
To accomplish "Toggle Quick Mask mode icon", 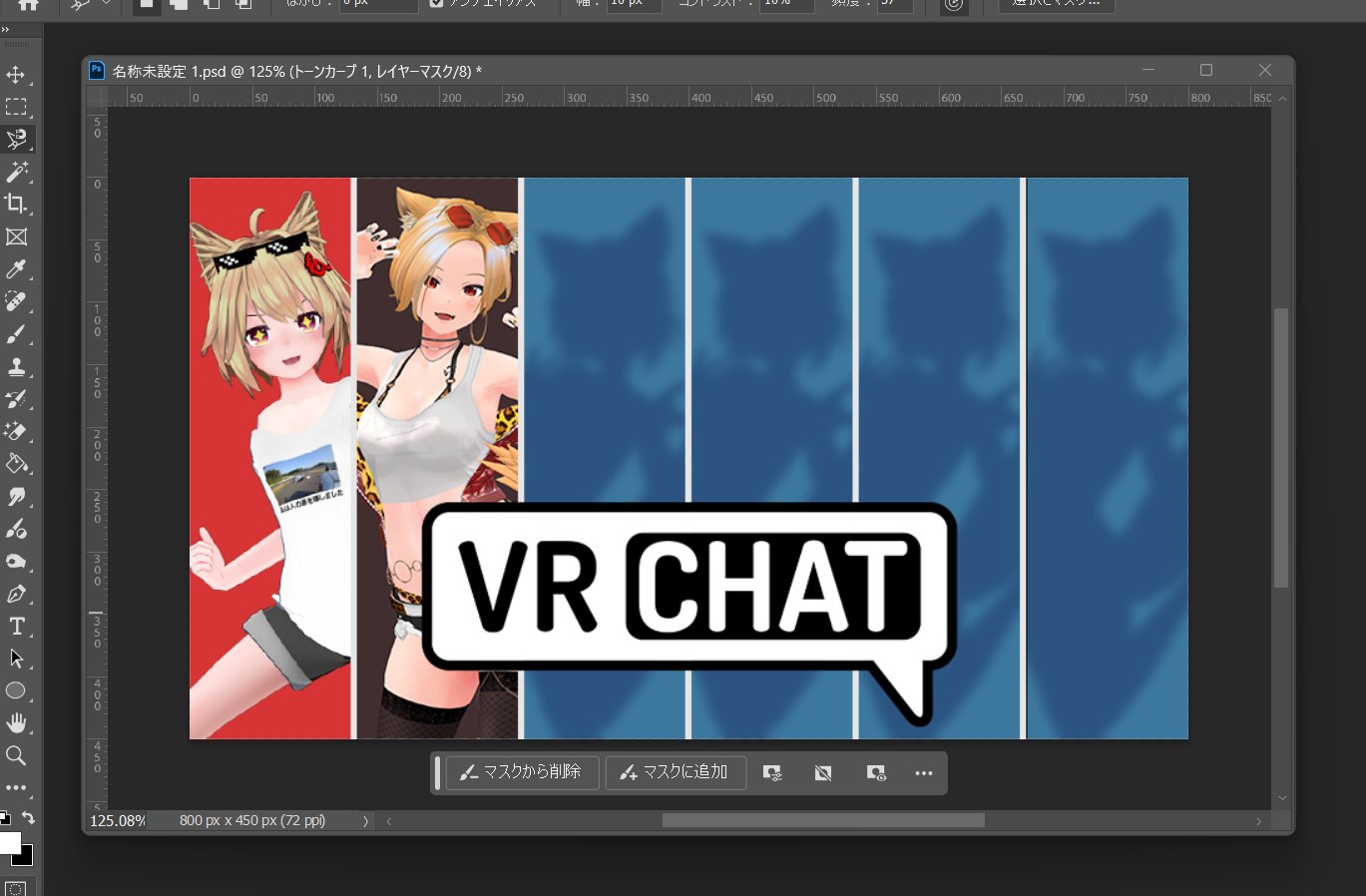I will [16, 888].
